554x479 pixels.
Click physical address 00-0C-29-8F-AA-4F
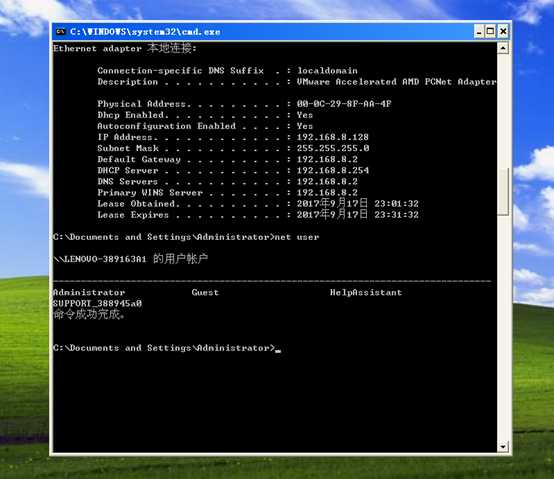344,104
